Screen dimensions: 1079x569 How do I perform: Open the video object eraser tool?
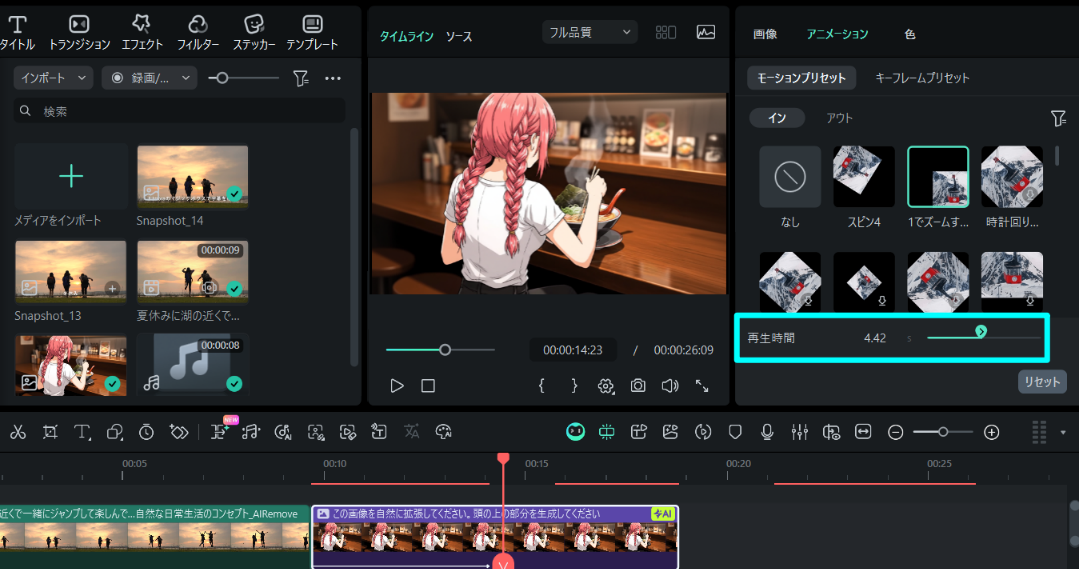(348, 432)
